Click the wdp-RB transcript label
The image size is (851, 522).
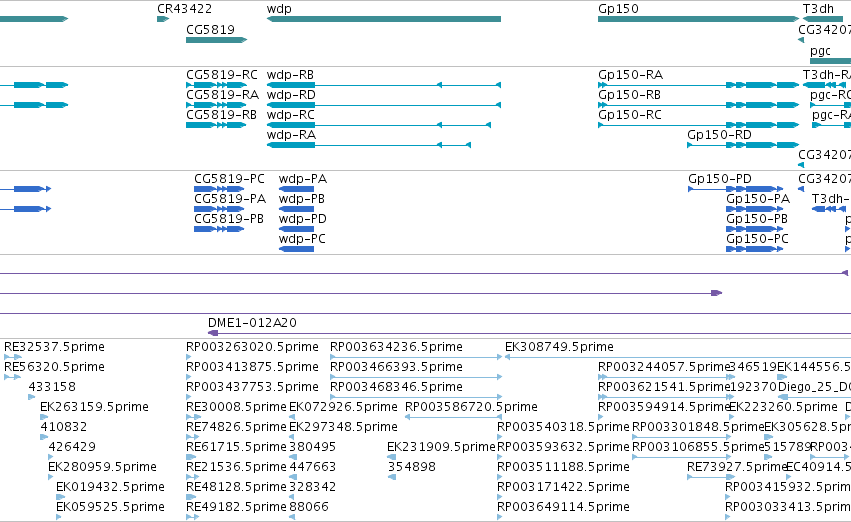pyautogui.click(x=290, y=75)
